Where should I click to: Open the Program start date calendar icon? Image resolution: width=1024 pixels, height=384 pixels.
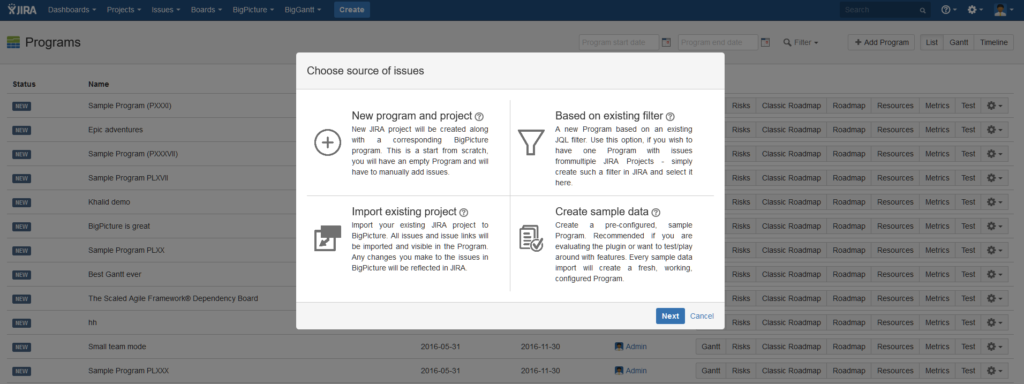(x=666, y=42)
